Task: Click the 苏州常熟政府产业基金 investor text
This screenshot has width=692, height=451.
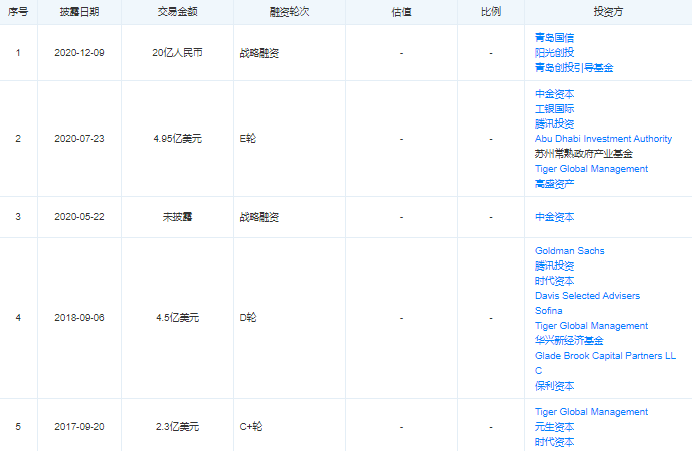Action: [583, 154]
